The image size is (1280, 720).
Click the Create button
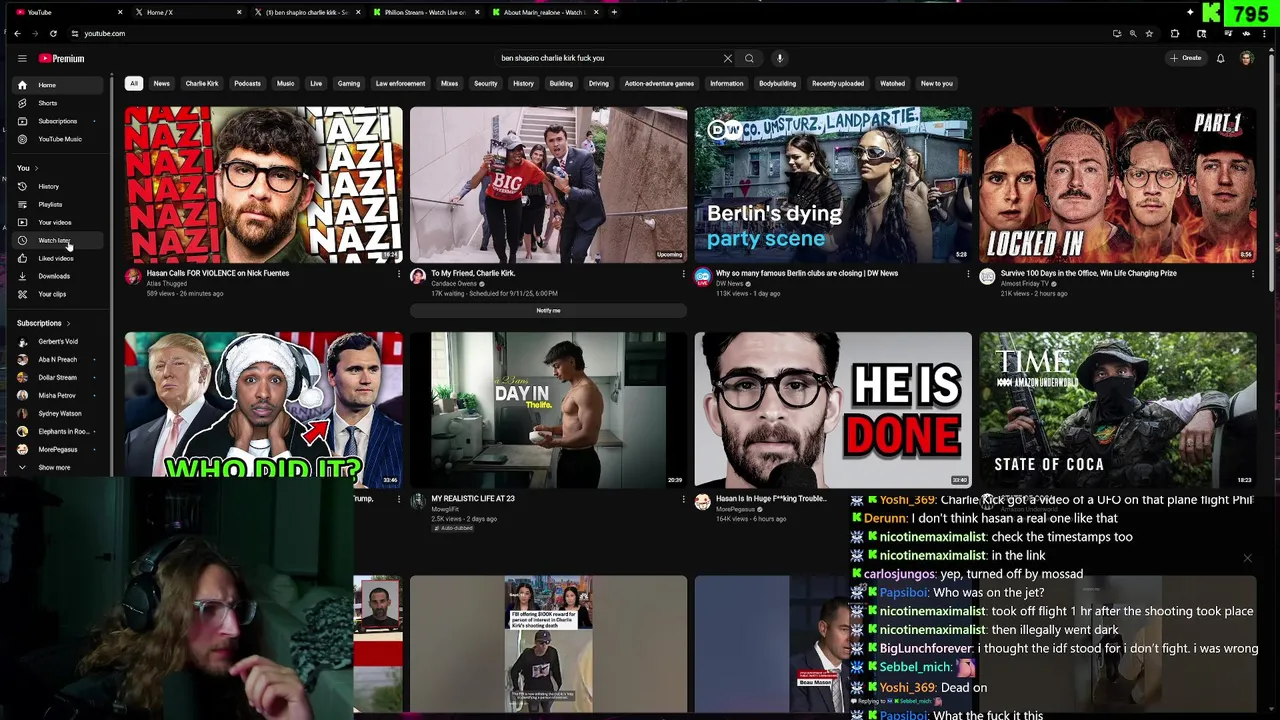[x=1186, y=58]
